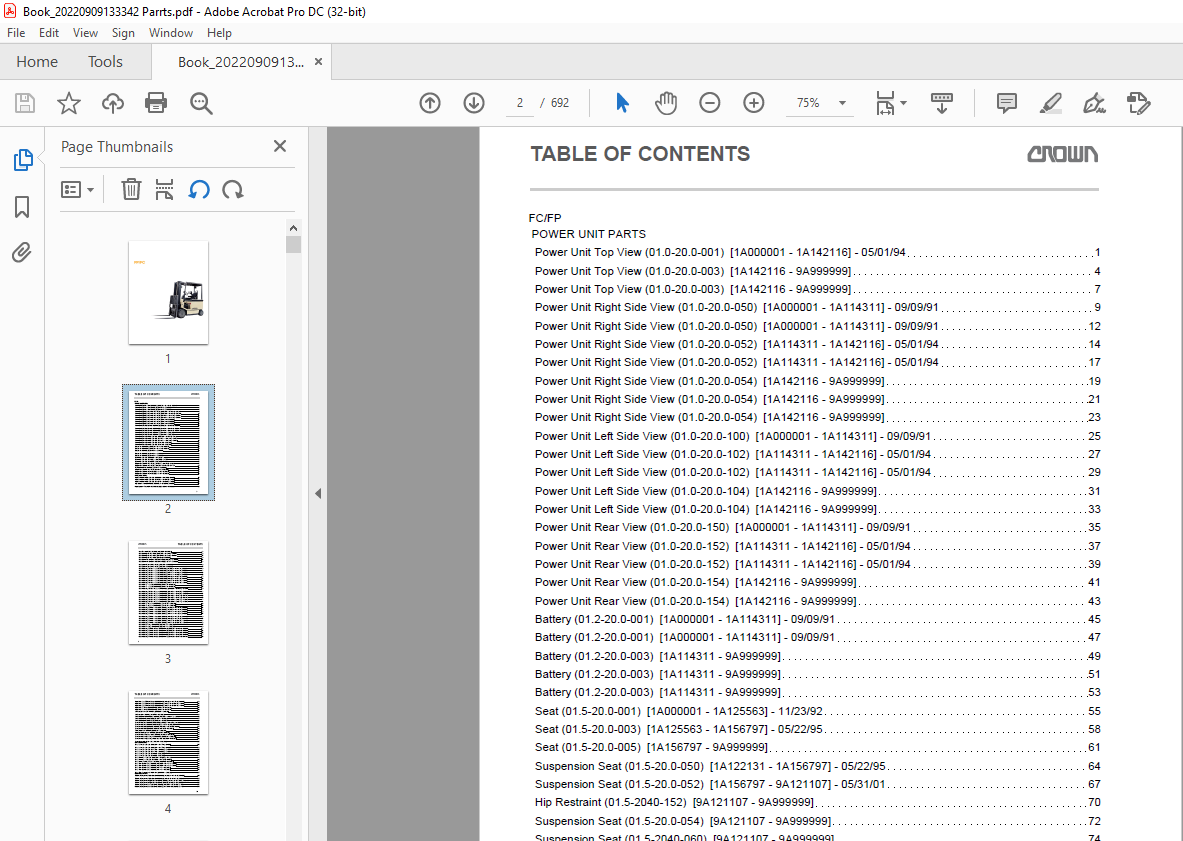This screenshot has height=841, width=1183.
Task: Click Seat (01.5-20.0-005) entry
Action: (818, 747)
